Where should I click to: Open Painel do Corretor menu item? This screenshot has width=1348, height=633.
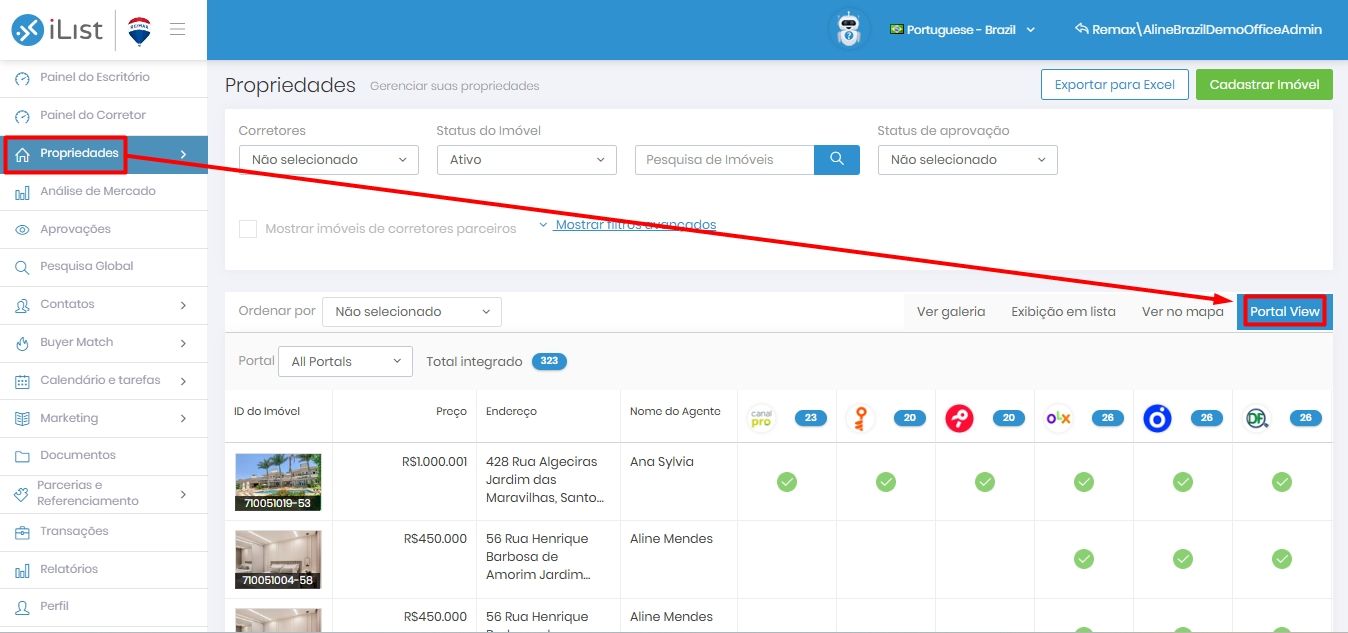[x=104, y=116]
